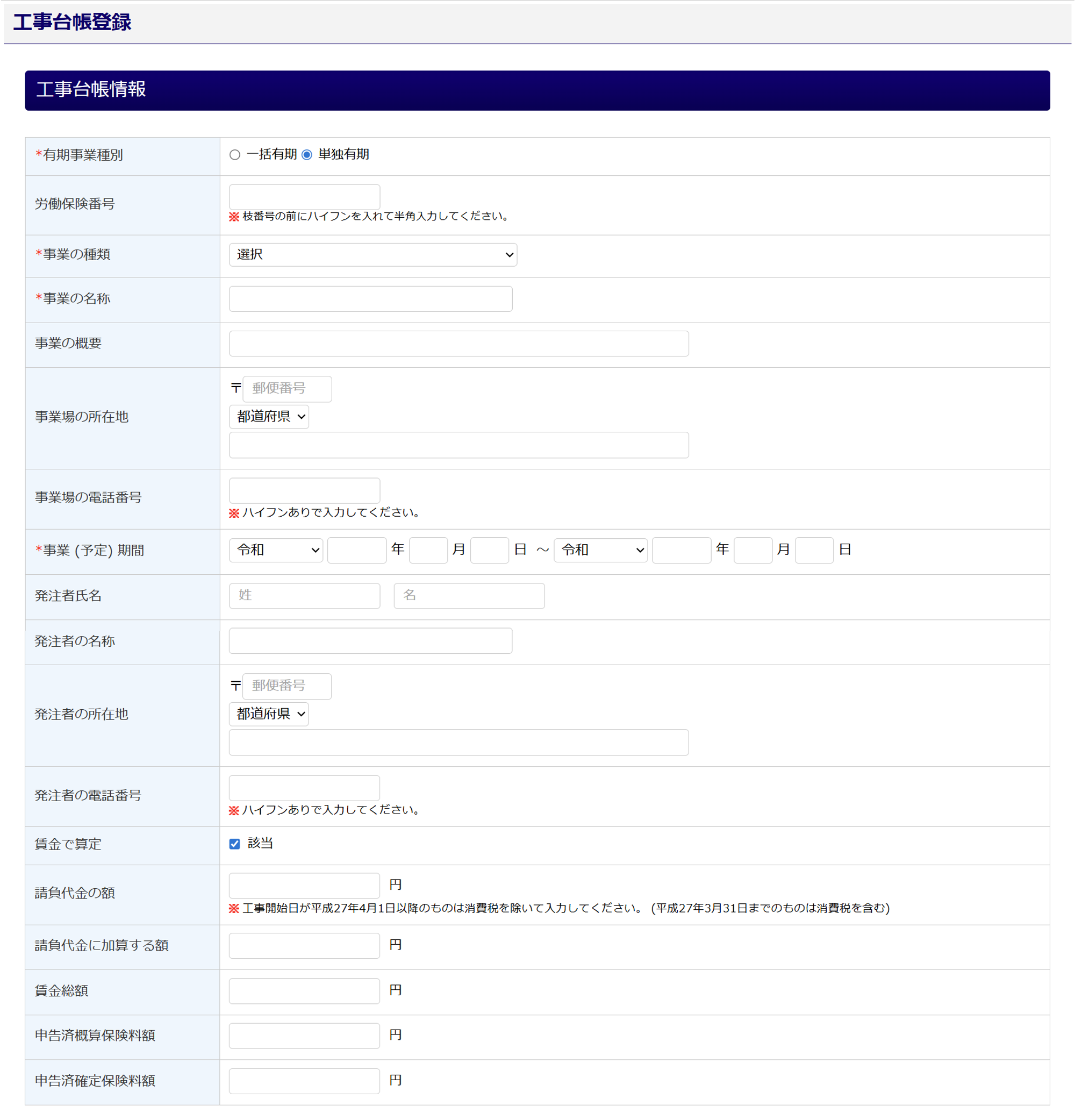Expand 都道府県 dropdown for 事業場の所在地

coord(269,417)
